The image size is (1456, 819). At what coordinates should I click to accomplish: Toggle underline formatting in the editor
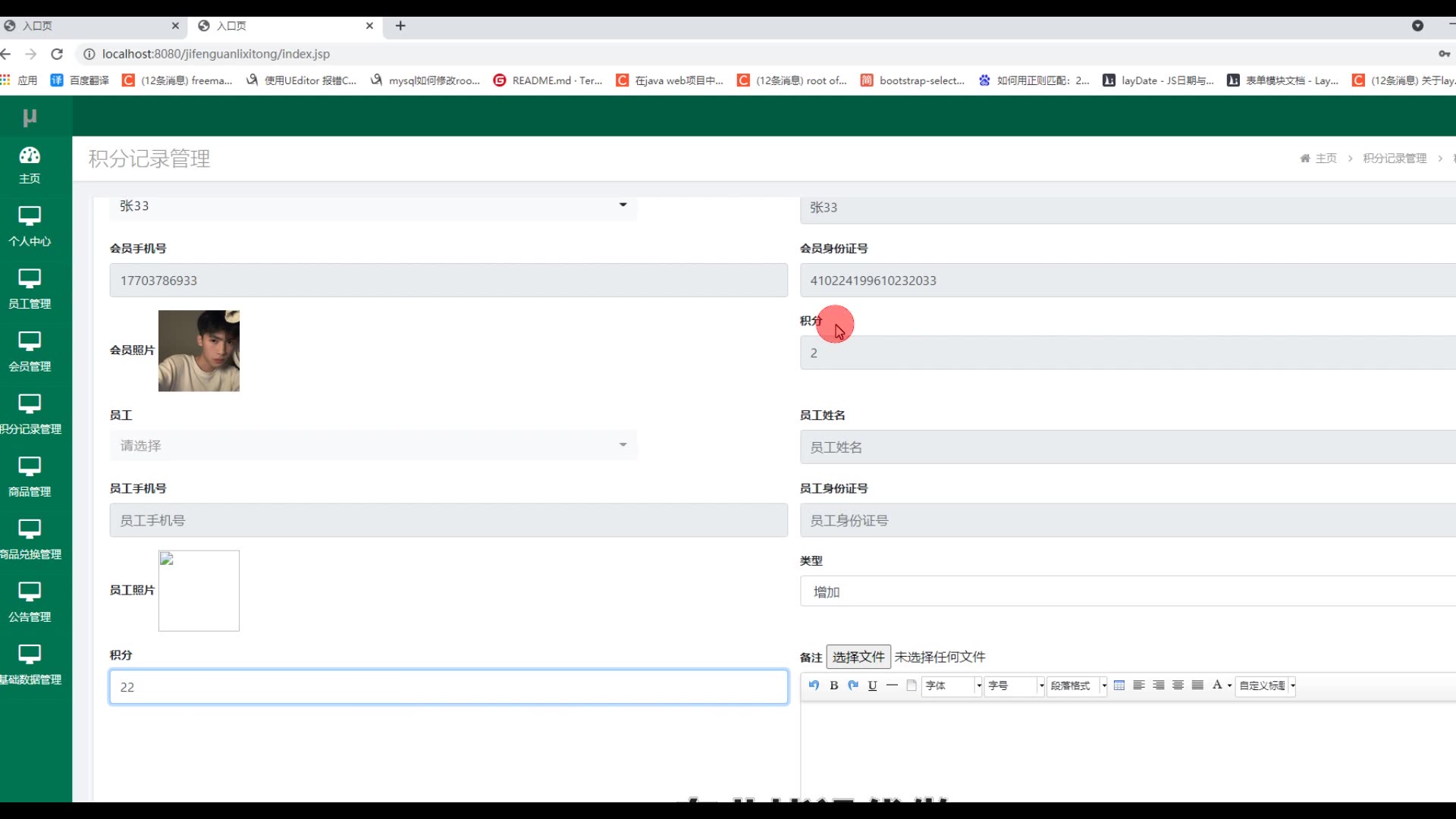(x=873, y=685)
